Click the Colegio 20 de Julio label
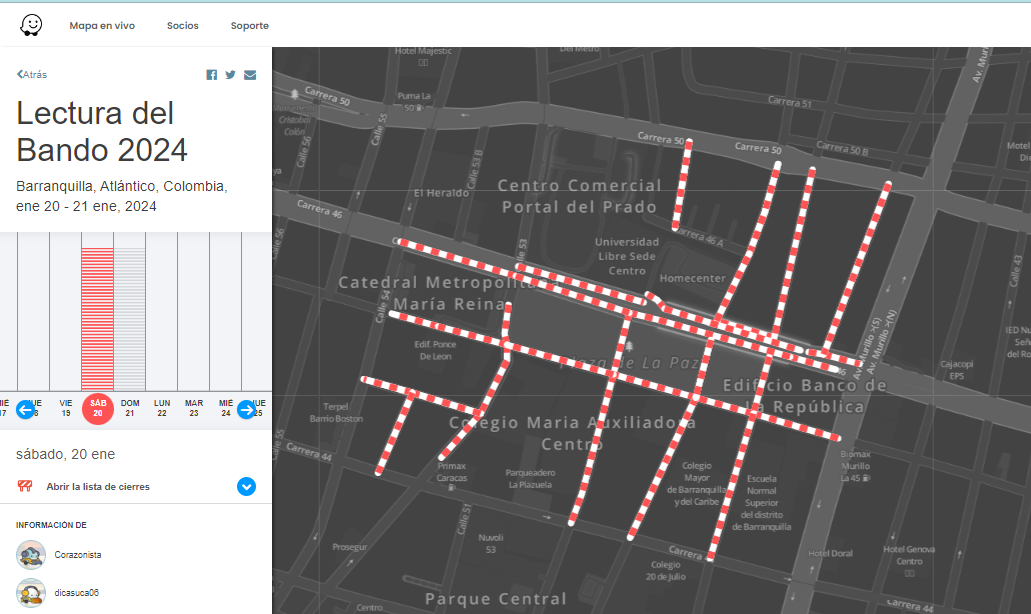This screenshot has width=1031, height=614. pyautogui.click(x=665, y=571)
